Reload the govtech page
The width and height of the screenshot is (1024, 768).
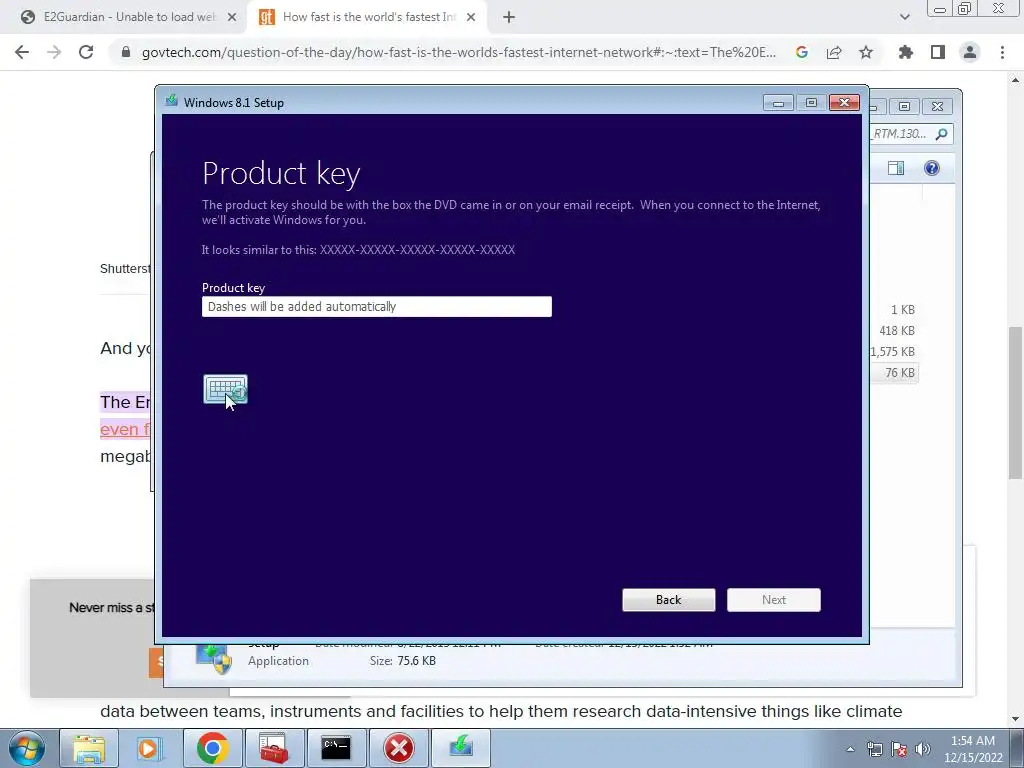[x=86, y=52]
